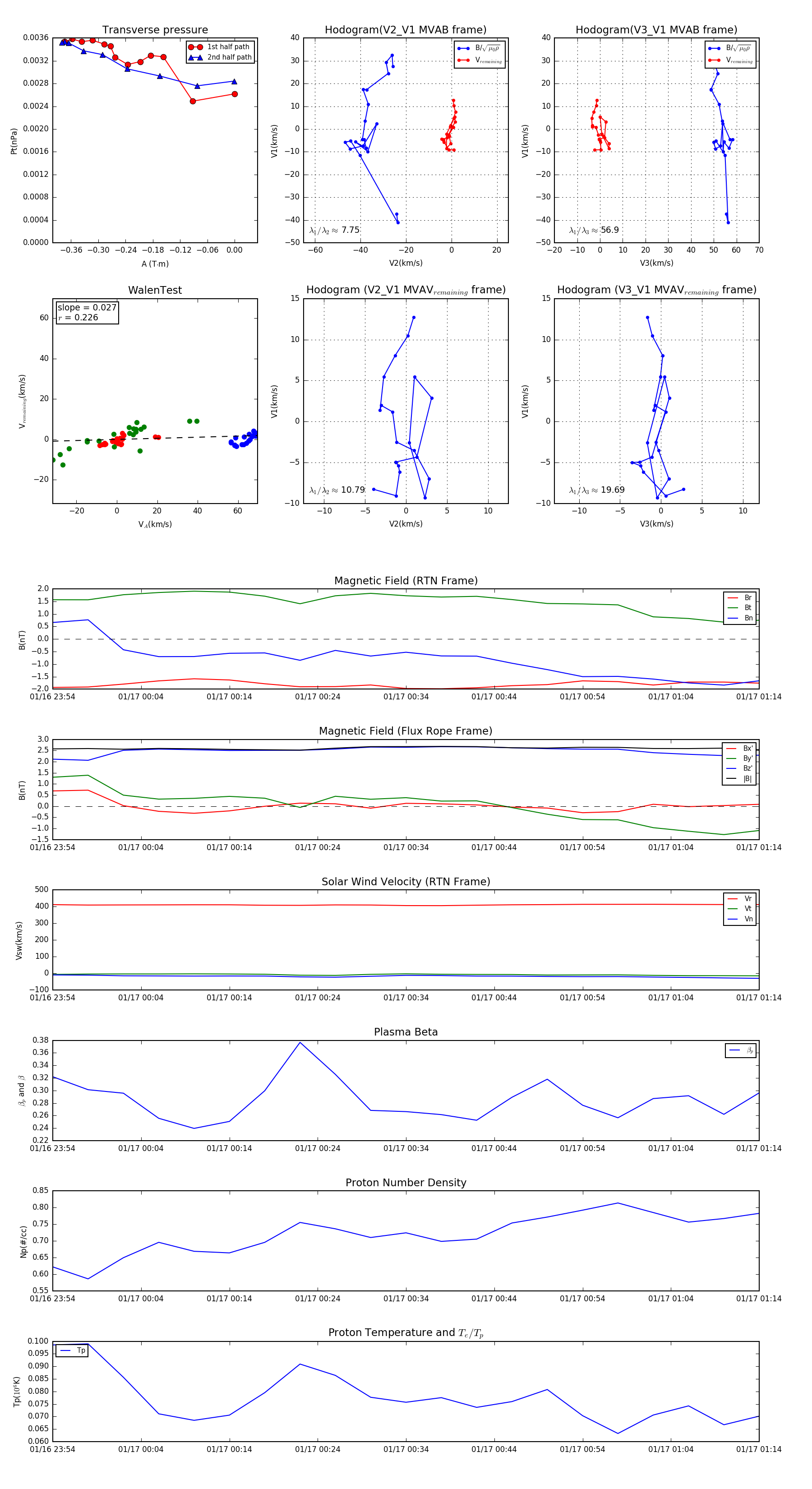The width and height of the screenshot is (812, 1489).
Task: Click the WalenTest 'V_A(km/s)' x-axis label
Action: [x=155, y=524]
